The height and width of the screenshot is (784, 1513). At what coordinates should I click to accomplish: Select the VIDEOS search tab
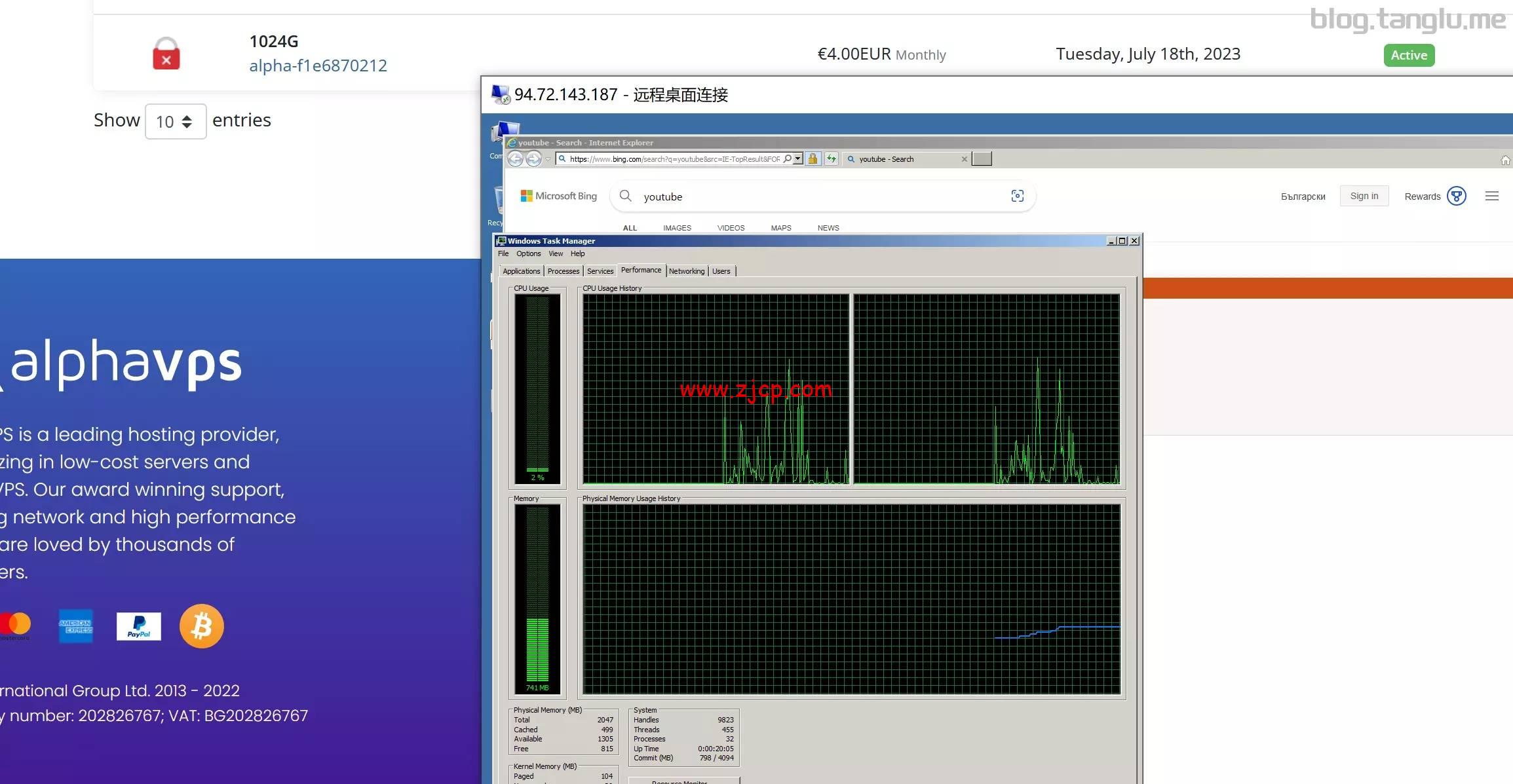pyautogui.click(x=731, y=228)
